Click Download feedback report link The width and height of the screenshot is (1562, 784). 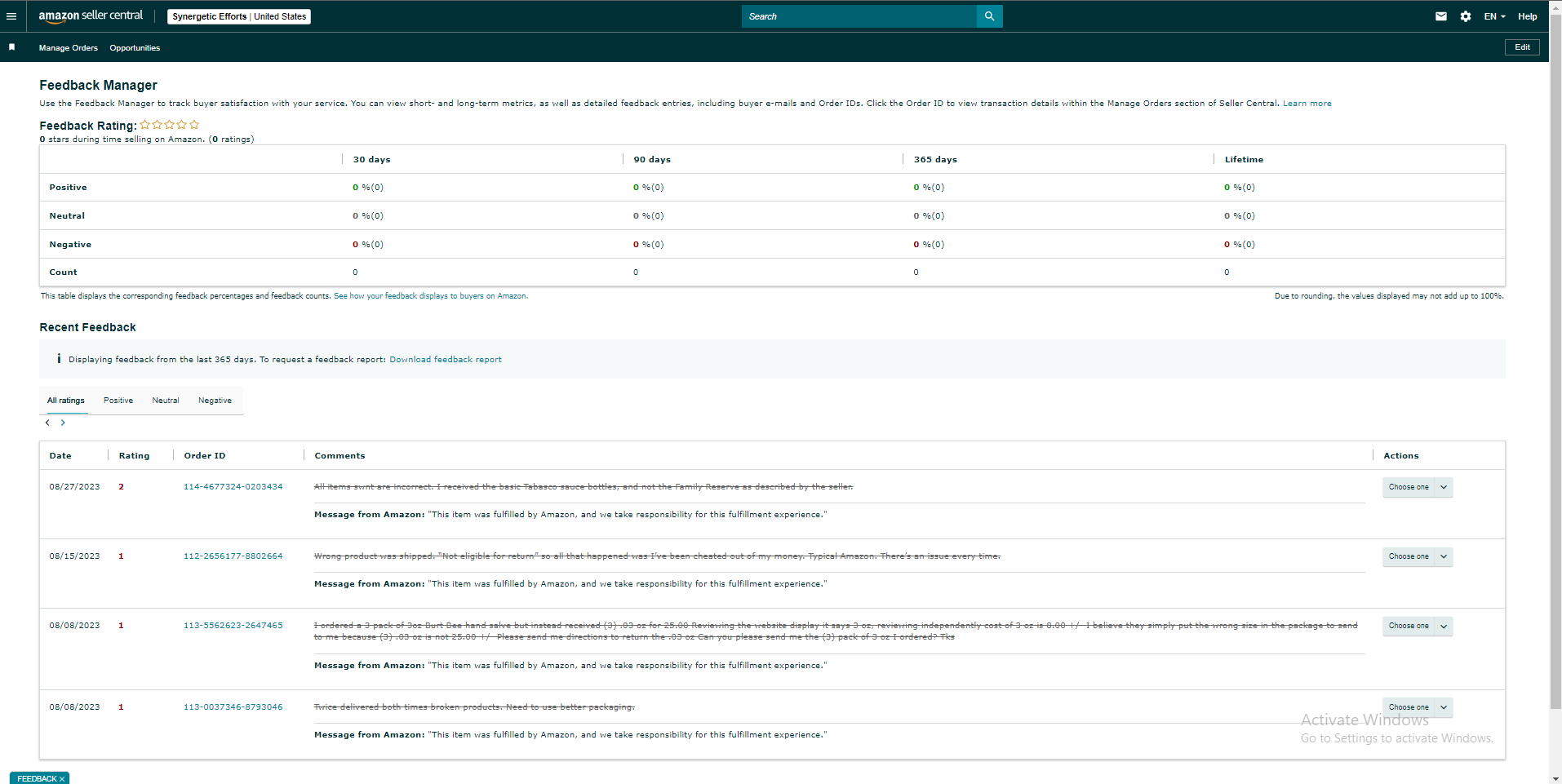click(x=446, y=360)
